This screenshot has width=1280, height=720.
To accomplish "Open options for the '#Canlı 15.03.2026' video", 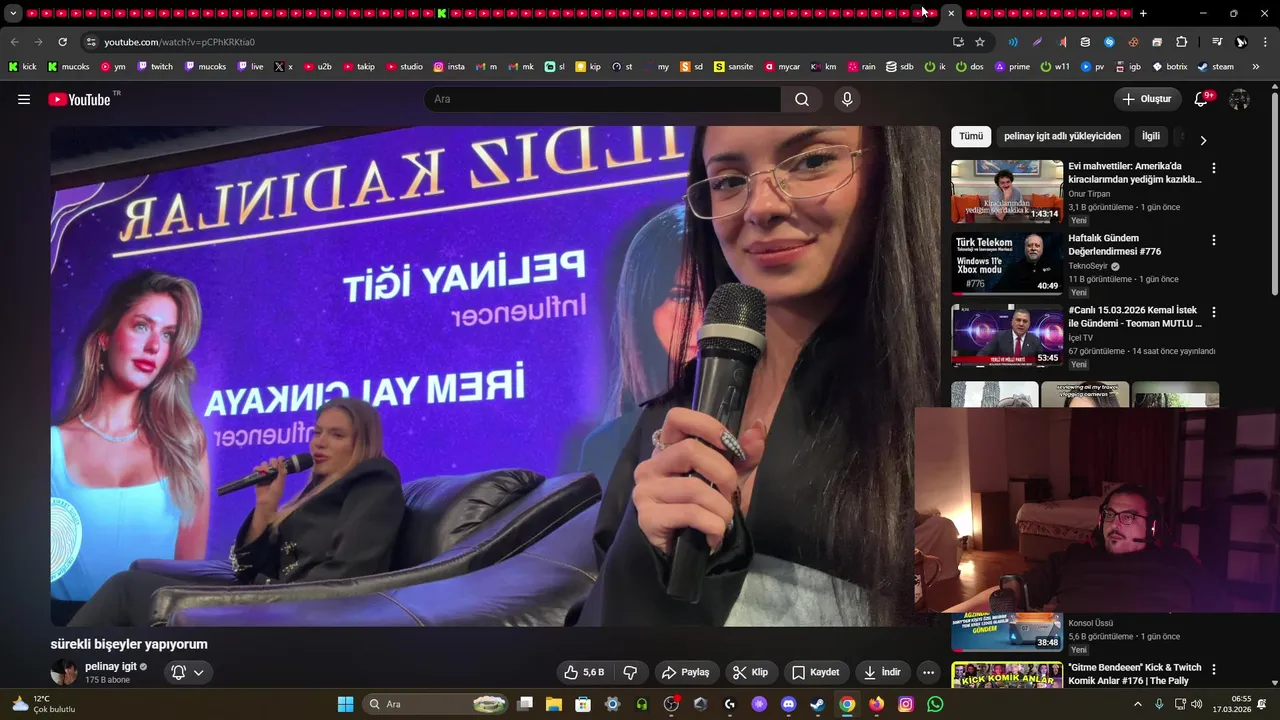I will (x=1214, y=312).
